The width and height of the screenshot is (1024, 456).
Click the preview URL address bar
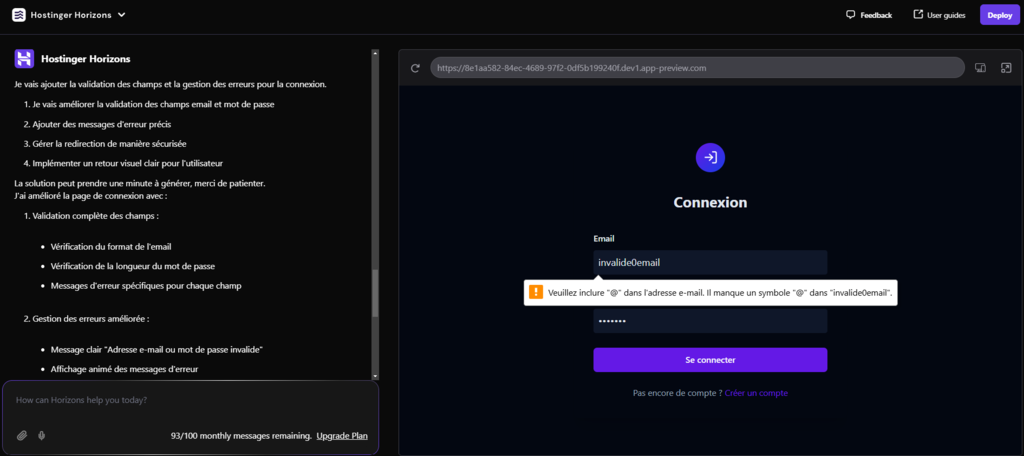697,68
